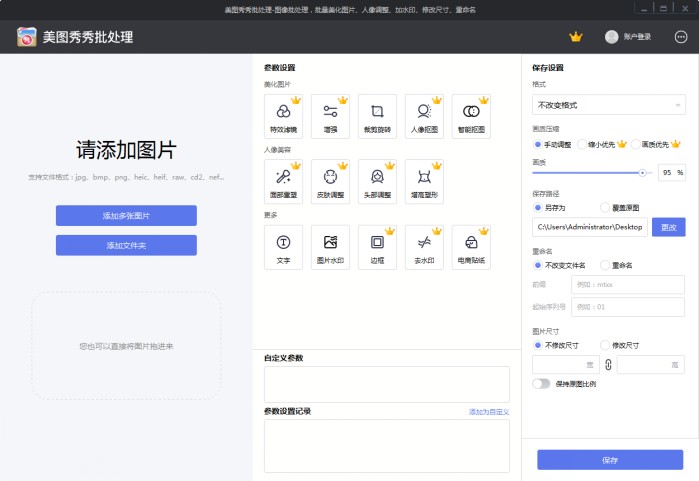Screen dimensions: 699x481
Task: Click the VIP crown icon in the header
Action: coord(576,37)
